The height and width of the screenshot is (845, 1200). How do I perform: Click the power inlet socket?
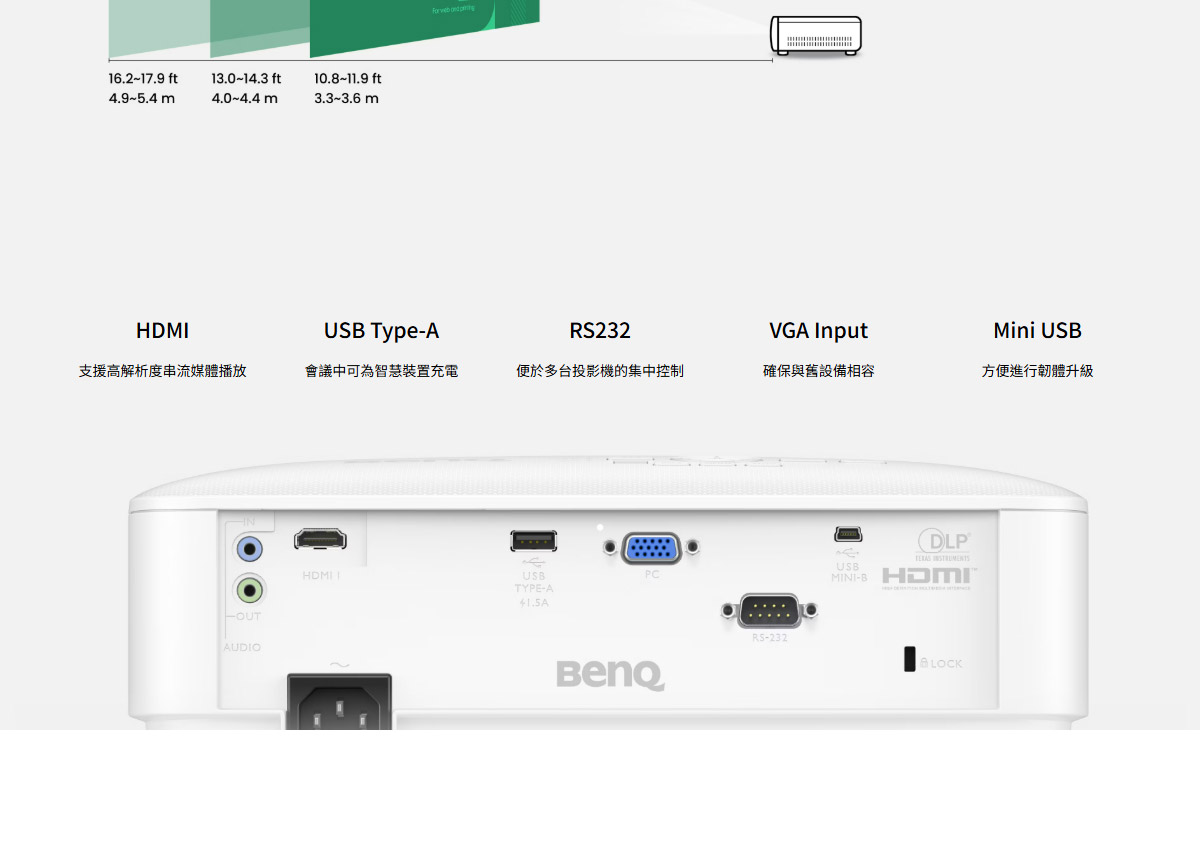338,700
